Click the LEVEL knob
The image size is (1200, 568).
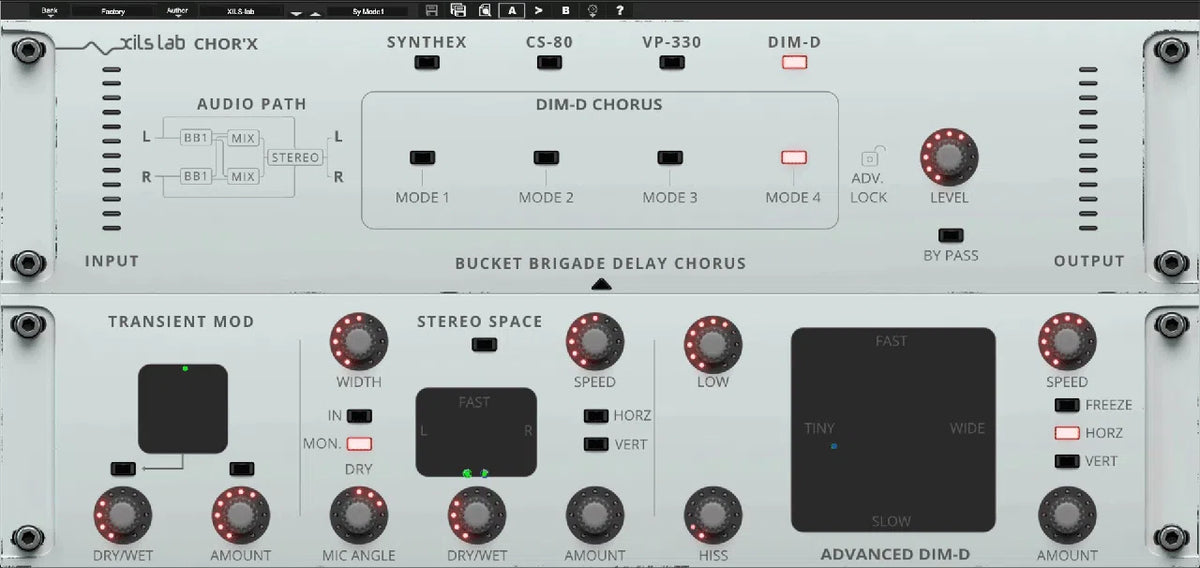point(948,156)
